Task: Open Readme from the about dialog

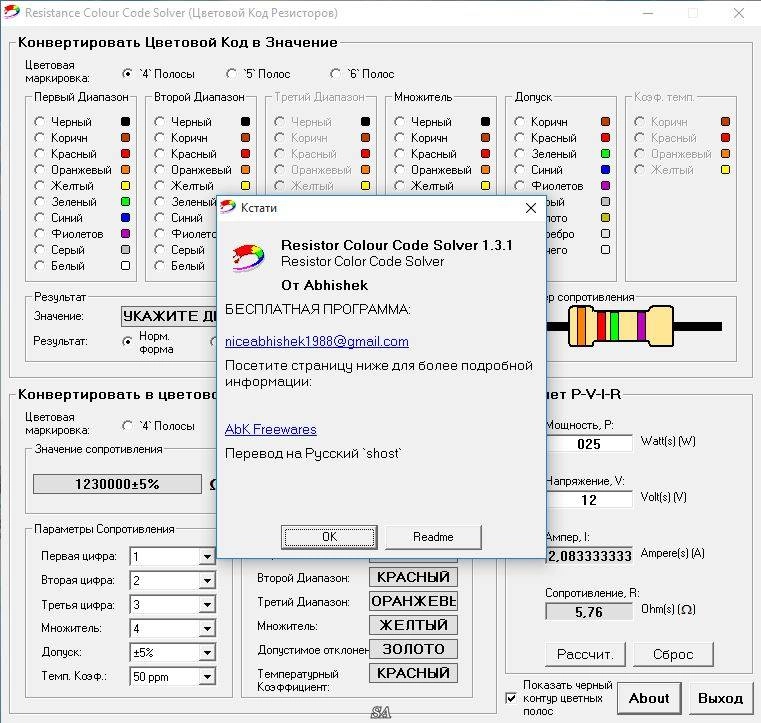Action: click(x=433, y=537)
